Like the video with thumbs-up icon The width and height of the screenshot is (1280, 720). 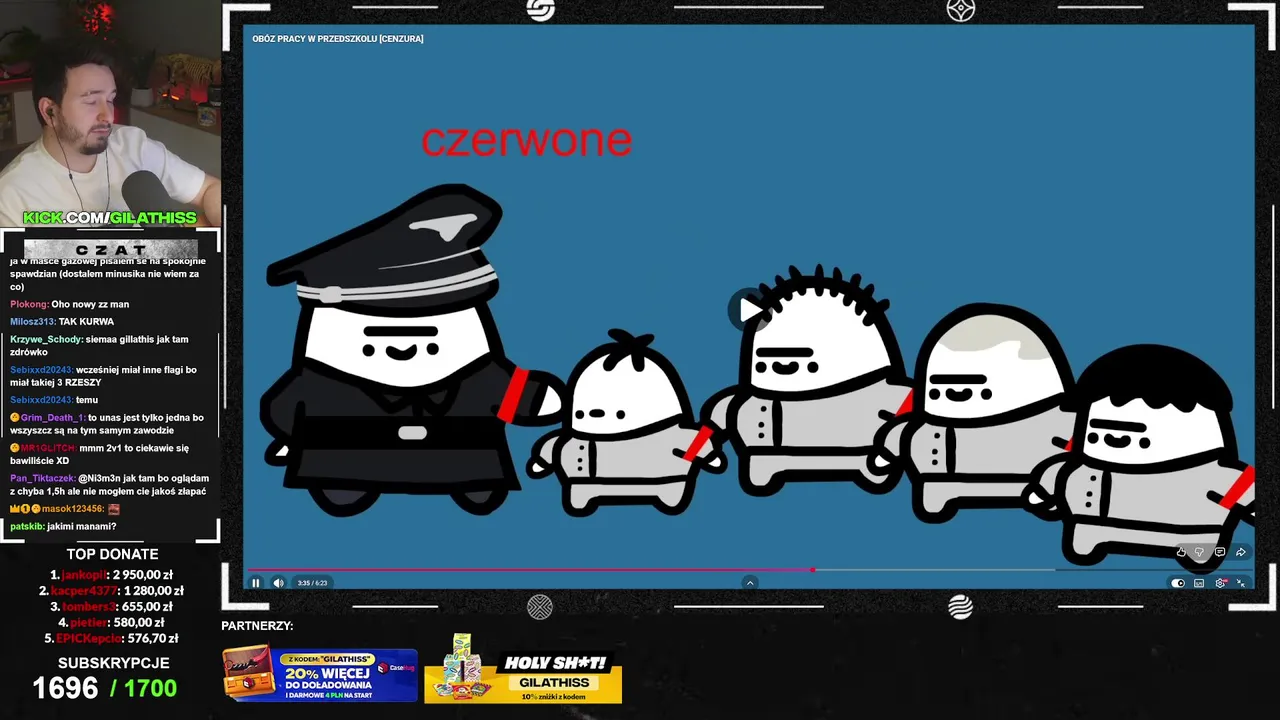(1181, 552)
